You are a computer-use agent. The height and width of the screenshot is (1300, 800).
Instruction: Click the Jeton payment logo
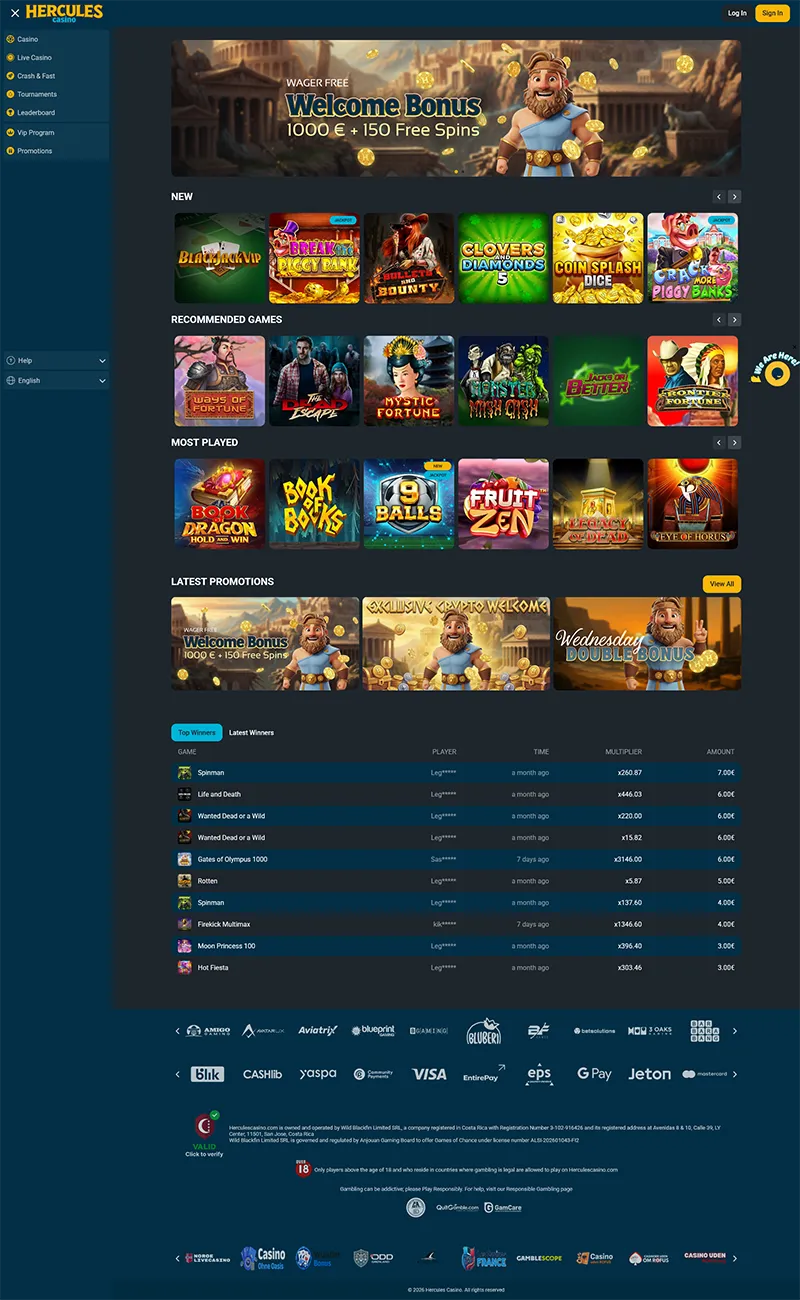coord(649,1074)
